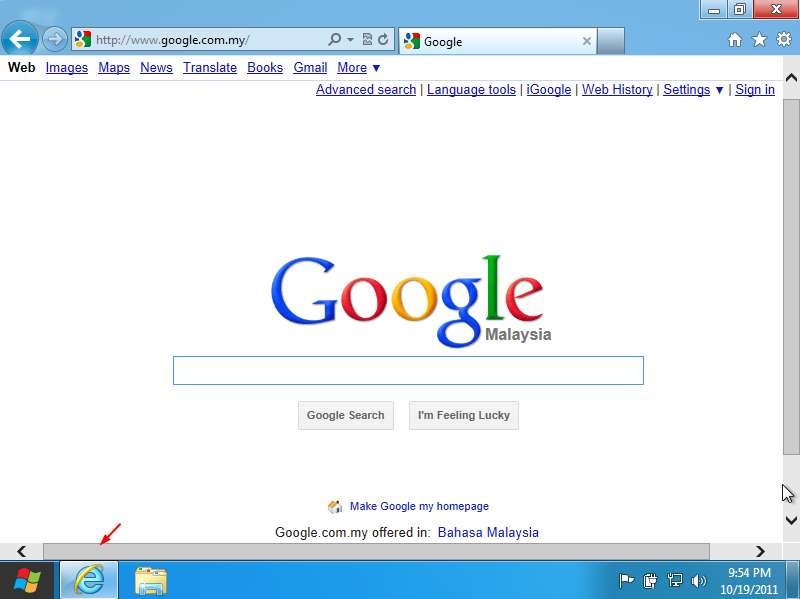
Task: Select the Google tab
Action: point(496,41)
